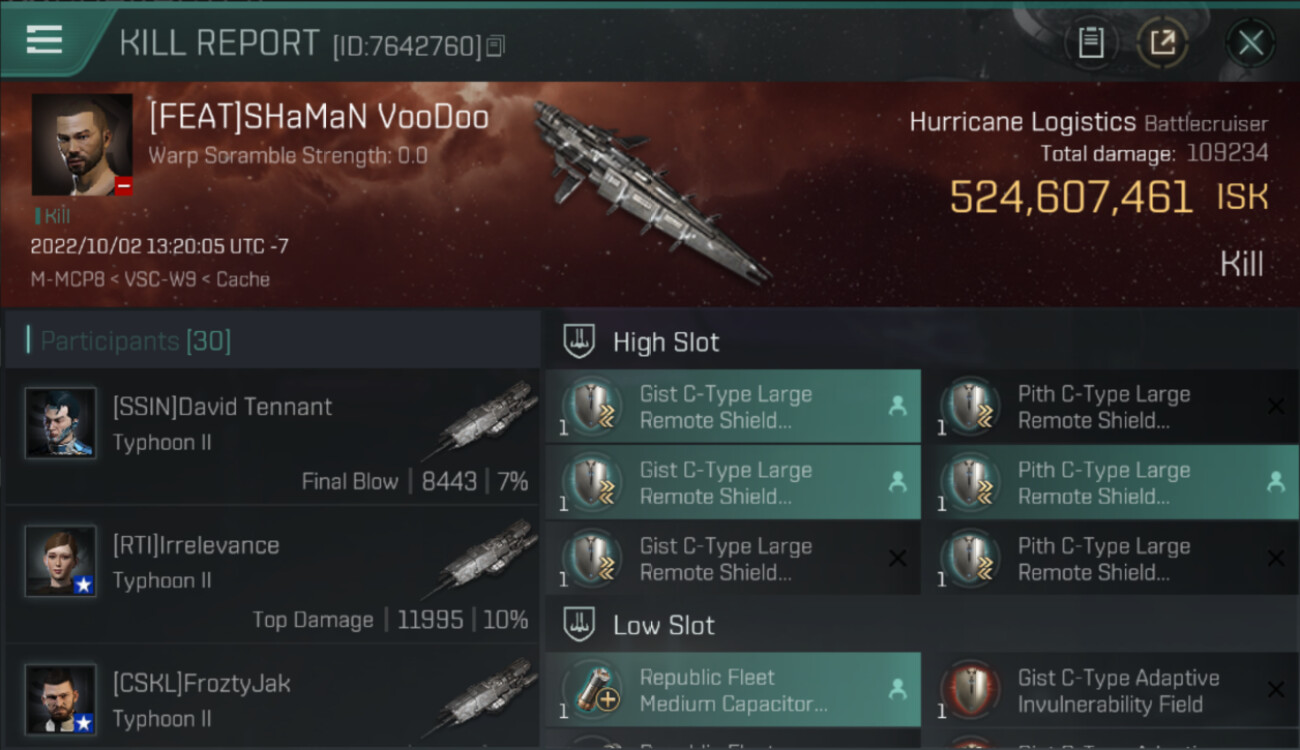The image size is (1300, 750).
Task: Open FroztyJak's participant portrait
Action: [61, 699]
